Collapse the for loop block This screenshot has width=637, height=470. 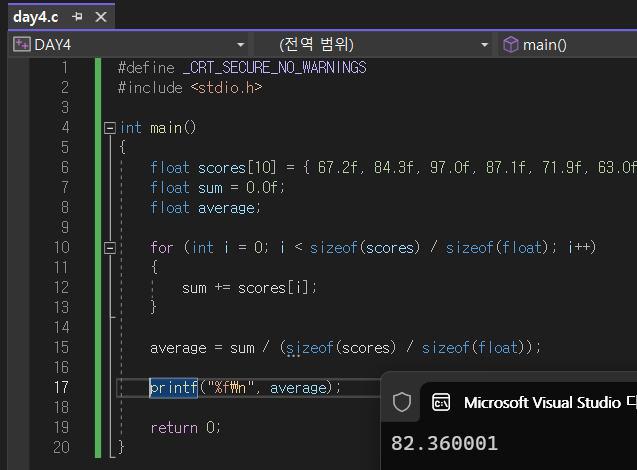click(110, 248)
